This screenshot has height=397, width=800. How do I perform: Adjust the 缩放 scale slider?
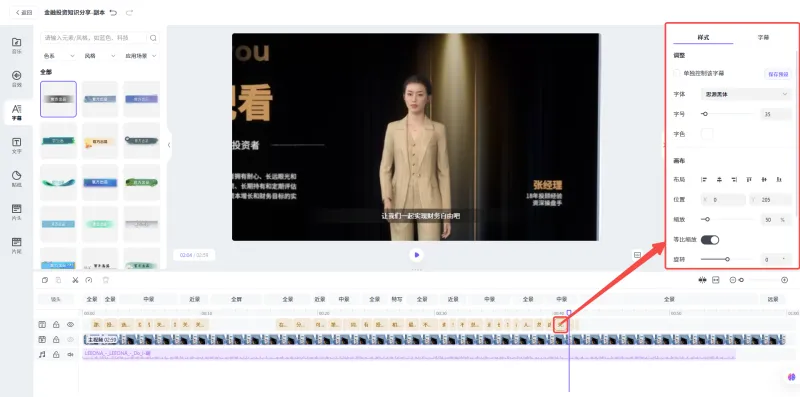tap(728, 219)
